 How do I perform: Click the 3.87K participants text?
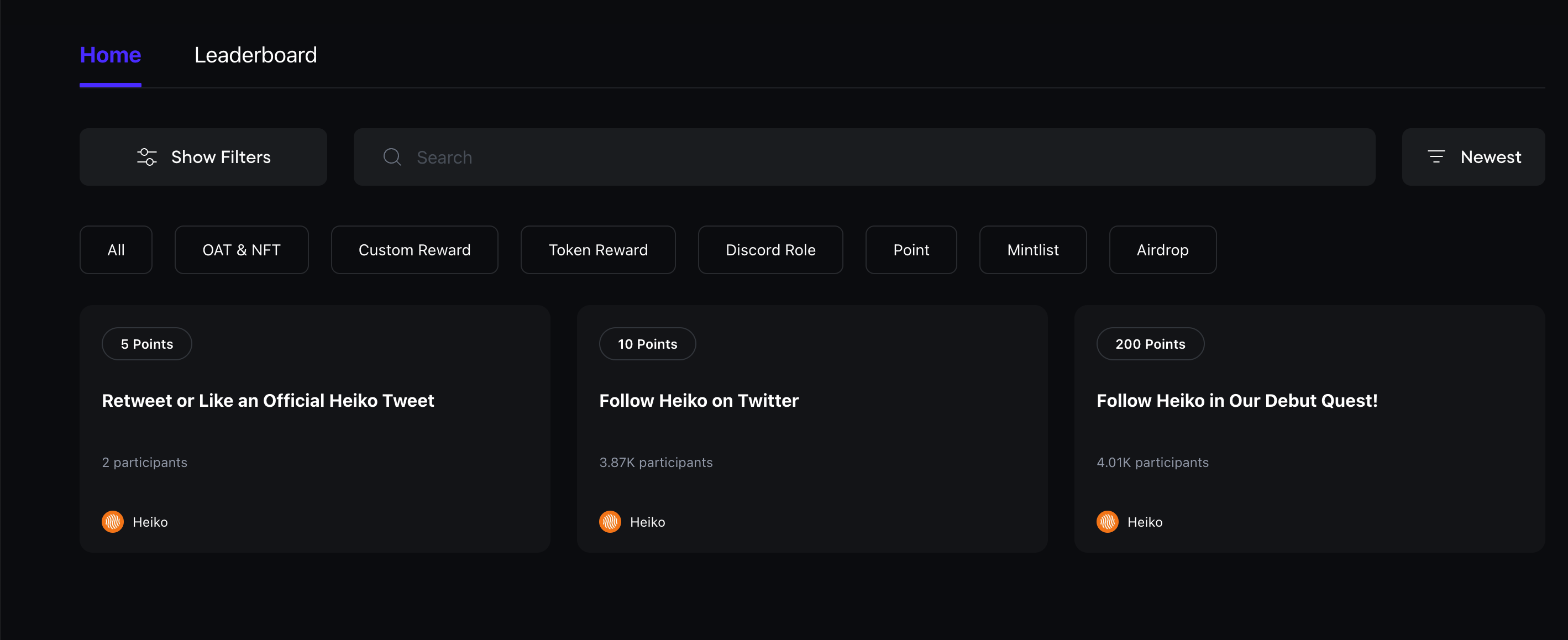pyautogui.click(x=655, y=463)
